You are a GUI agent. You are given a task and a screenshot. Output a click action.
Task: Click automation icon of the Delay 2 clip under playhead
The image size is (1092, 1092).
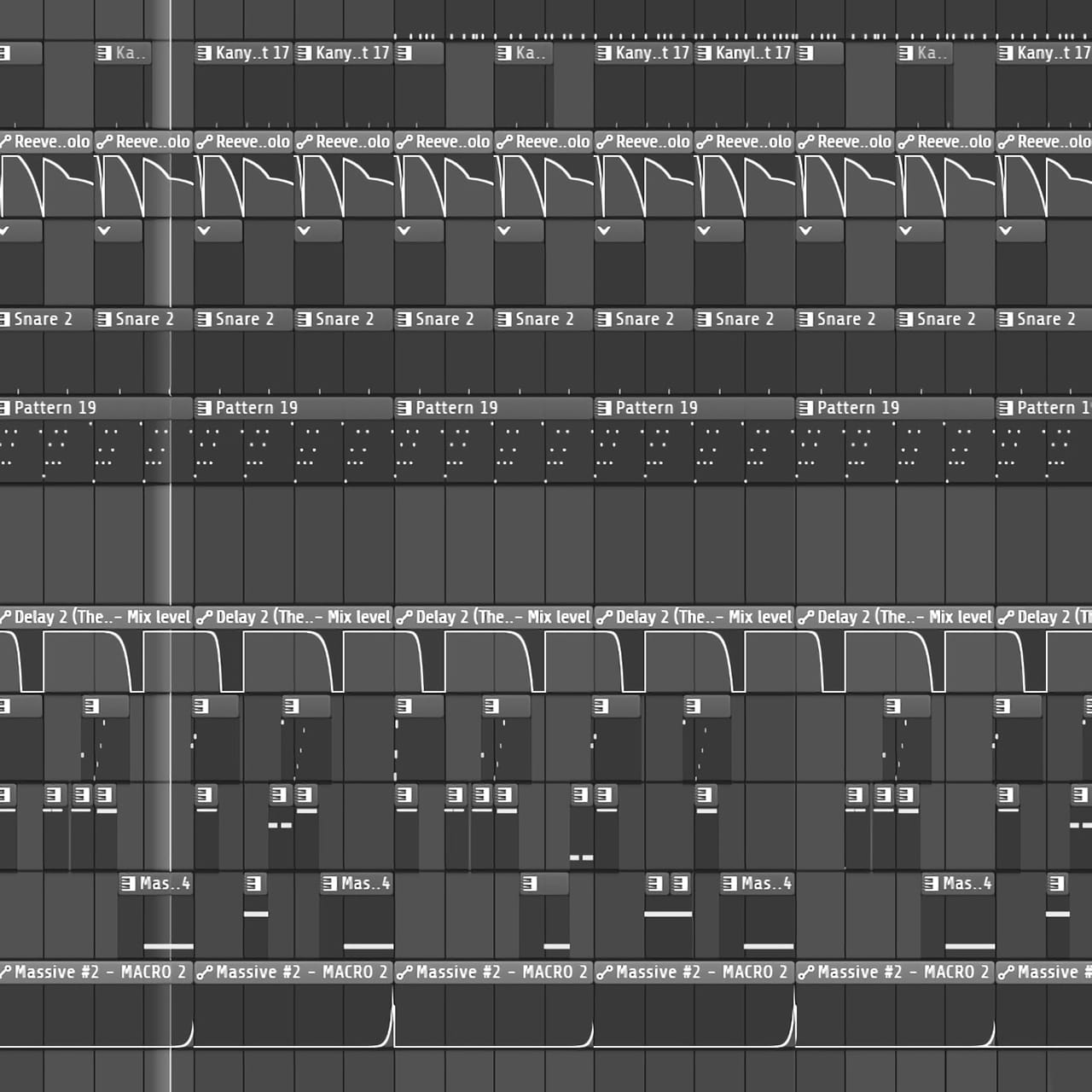coord(5,618)
